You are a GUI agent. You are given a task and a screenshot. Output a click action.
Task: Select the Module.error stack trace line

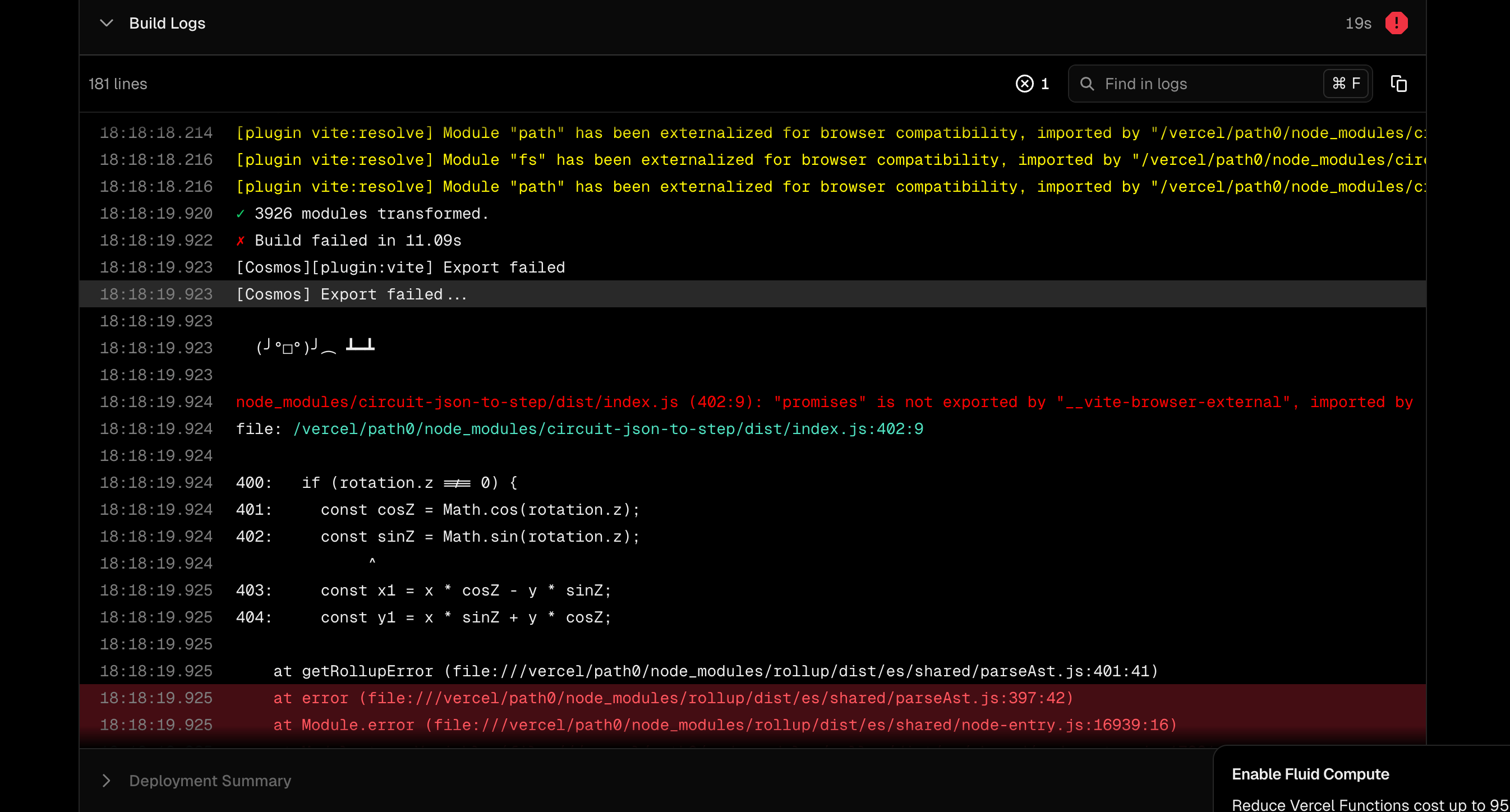725,725
